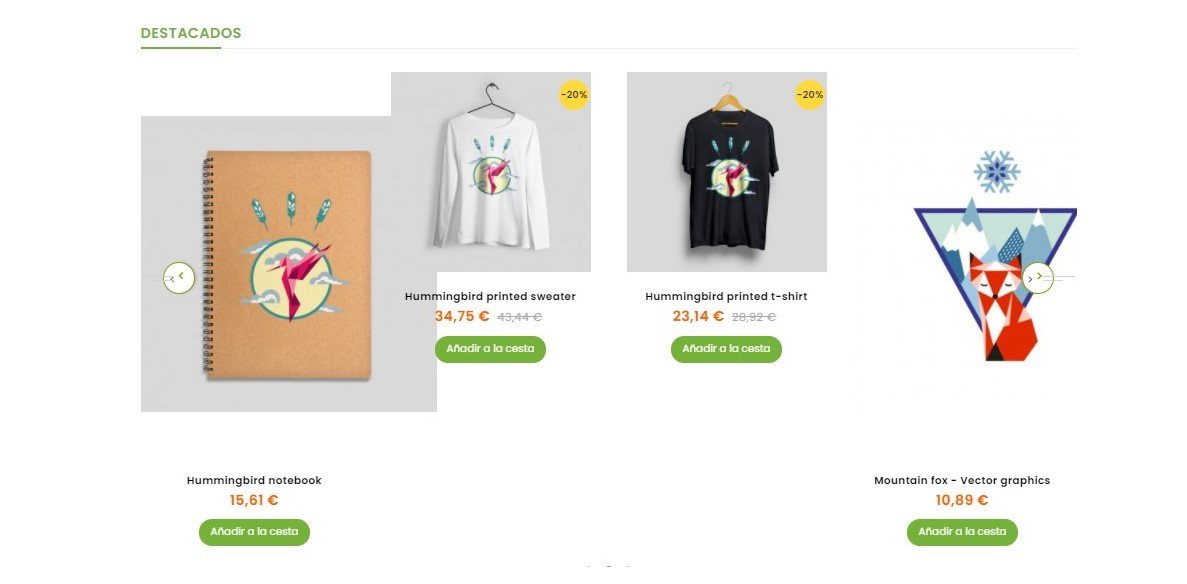Click the previous carousel arrow
Viewport: 1187px width, 584px height.
(x=179, y=277)
